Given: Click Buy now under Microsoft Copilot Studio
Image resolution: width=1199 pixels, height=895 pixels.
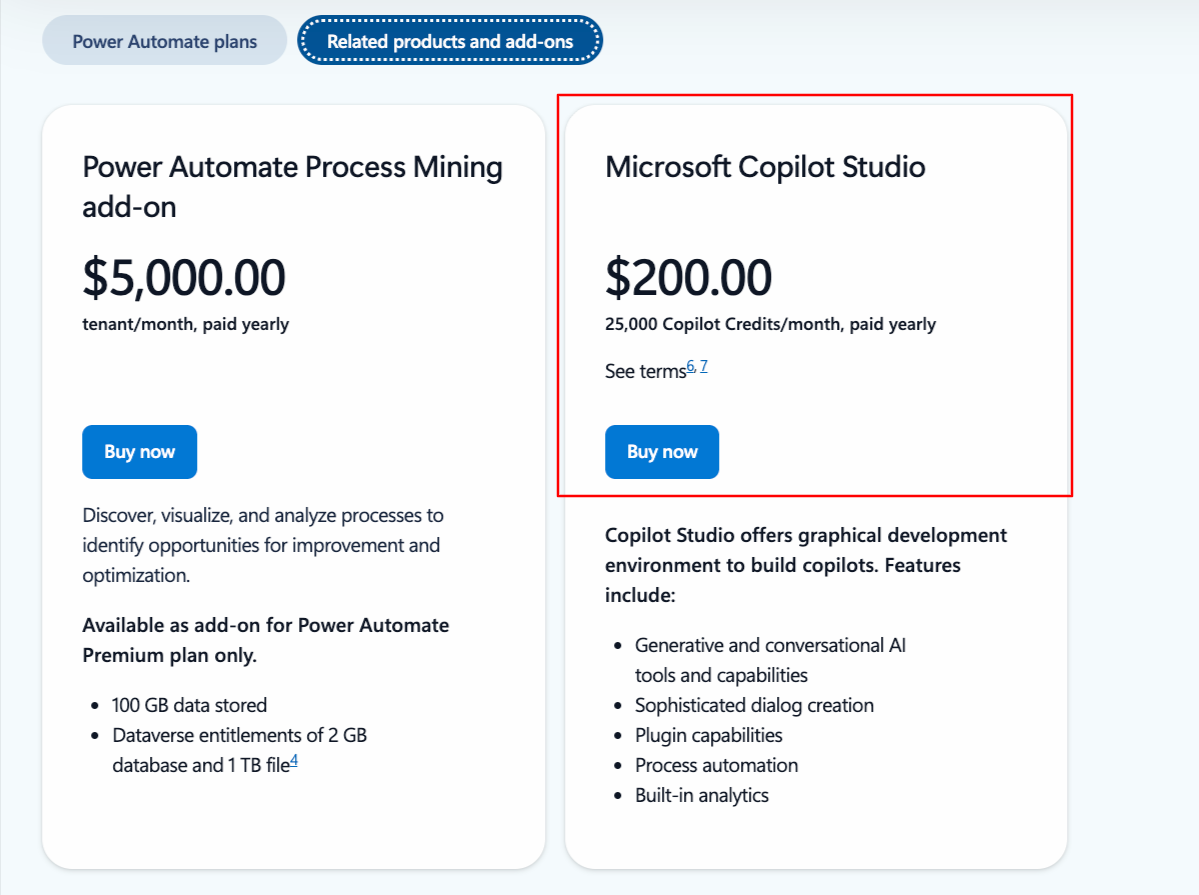Looking at the screenshot, I should click(661, 452).
